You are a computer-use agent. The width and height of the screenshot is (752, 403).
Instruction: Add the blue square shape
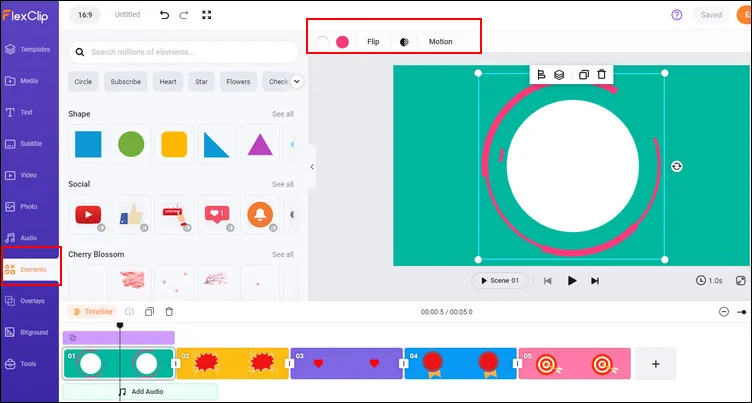tap(88, 144)
